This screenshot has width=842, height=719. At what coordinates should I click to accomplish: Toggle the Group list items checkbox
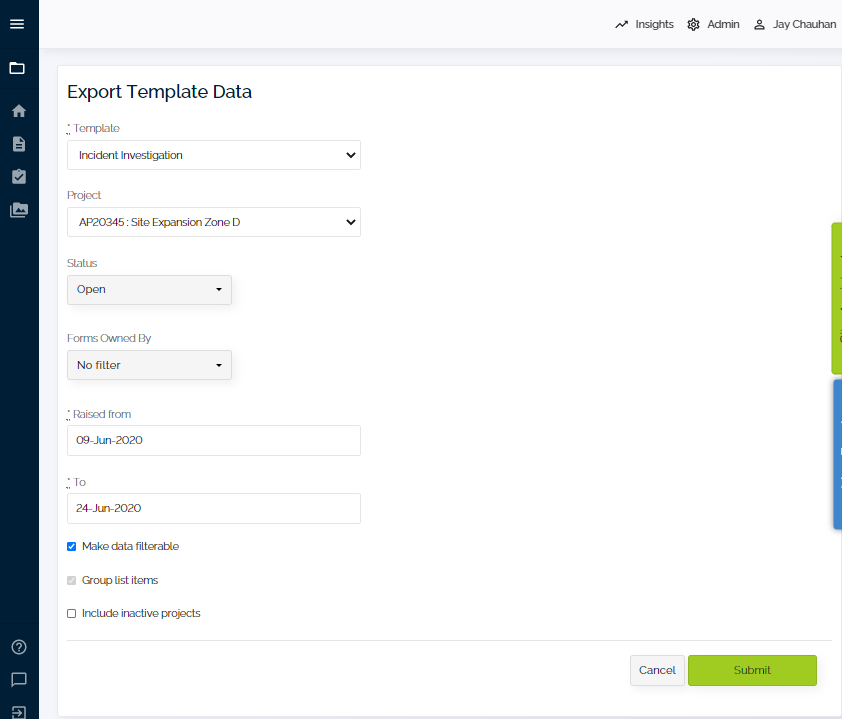[x=71, y=580]
